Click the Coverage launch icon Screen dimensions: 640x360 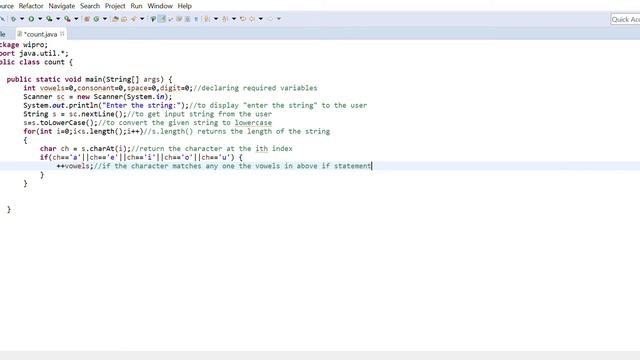[49, 19]
